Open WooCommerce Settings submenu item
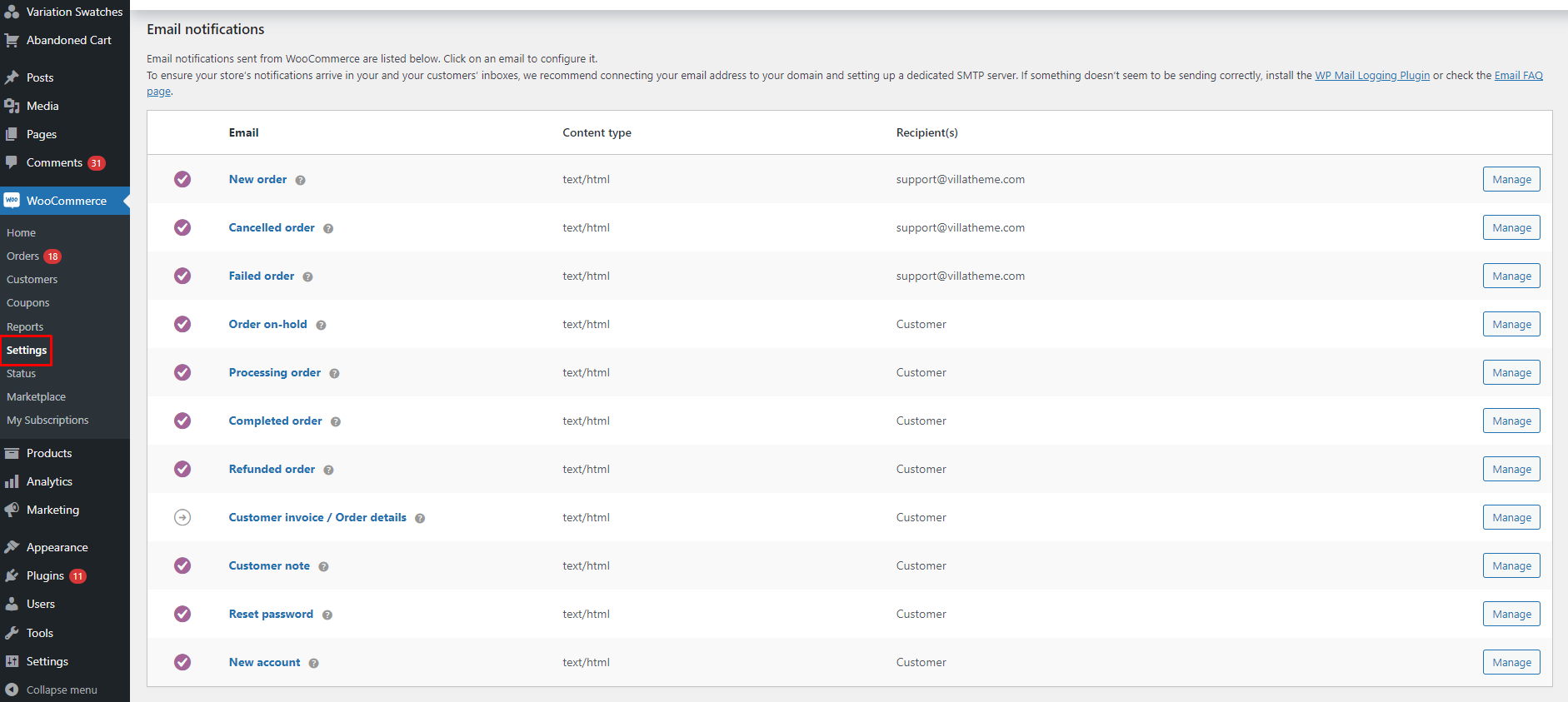Image resolution: width=1568 pixels, height=702 pixels. [27, 351]
